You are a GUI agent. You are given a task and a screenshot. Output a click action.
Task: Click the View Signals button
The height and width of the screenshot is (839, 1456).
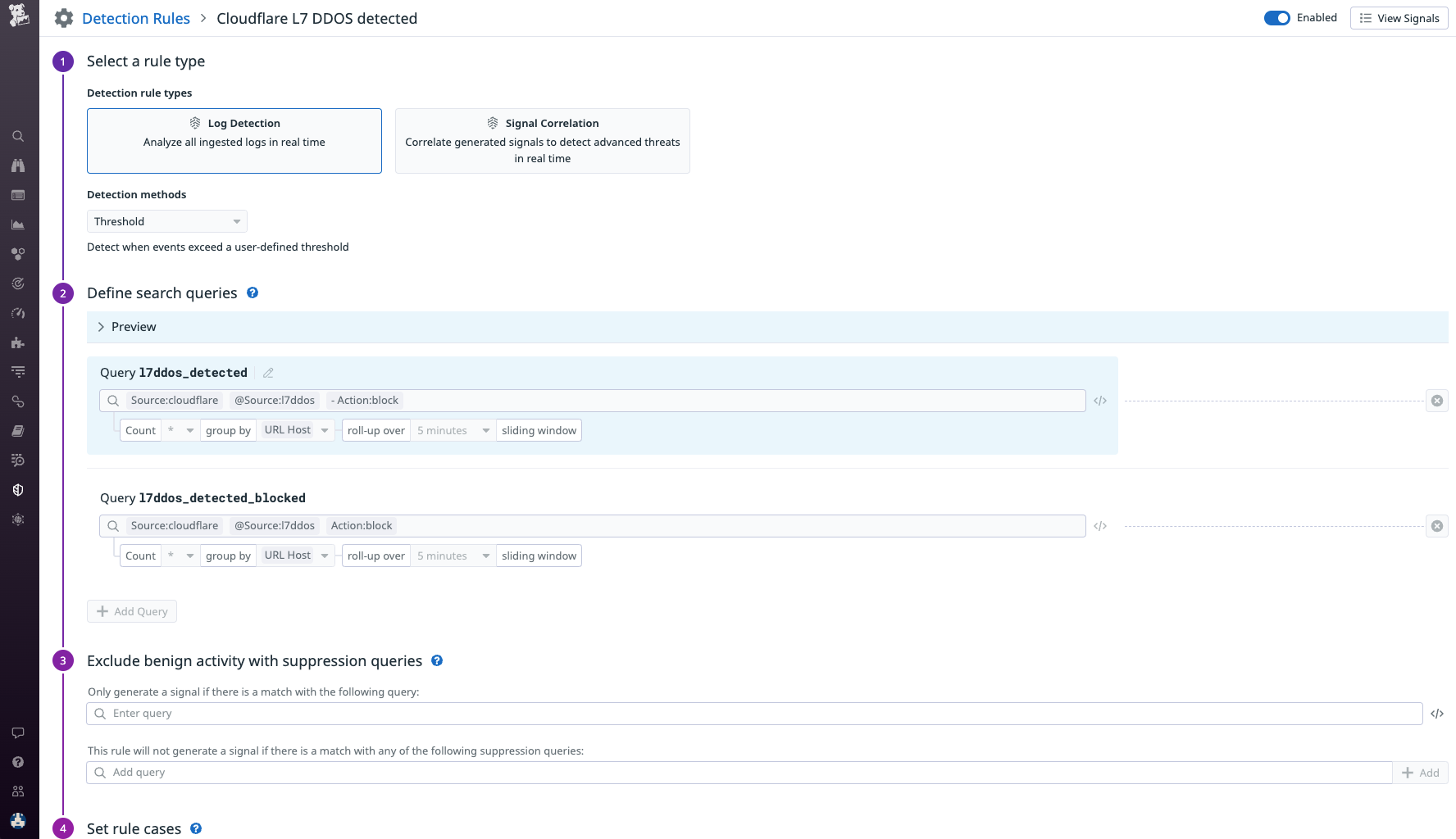[x=1399, y=18]
